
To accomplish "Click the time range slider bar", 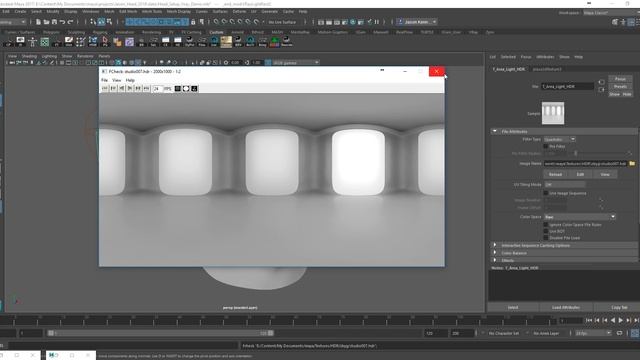I will 160,333.
